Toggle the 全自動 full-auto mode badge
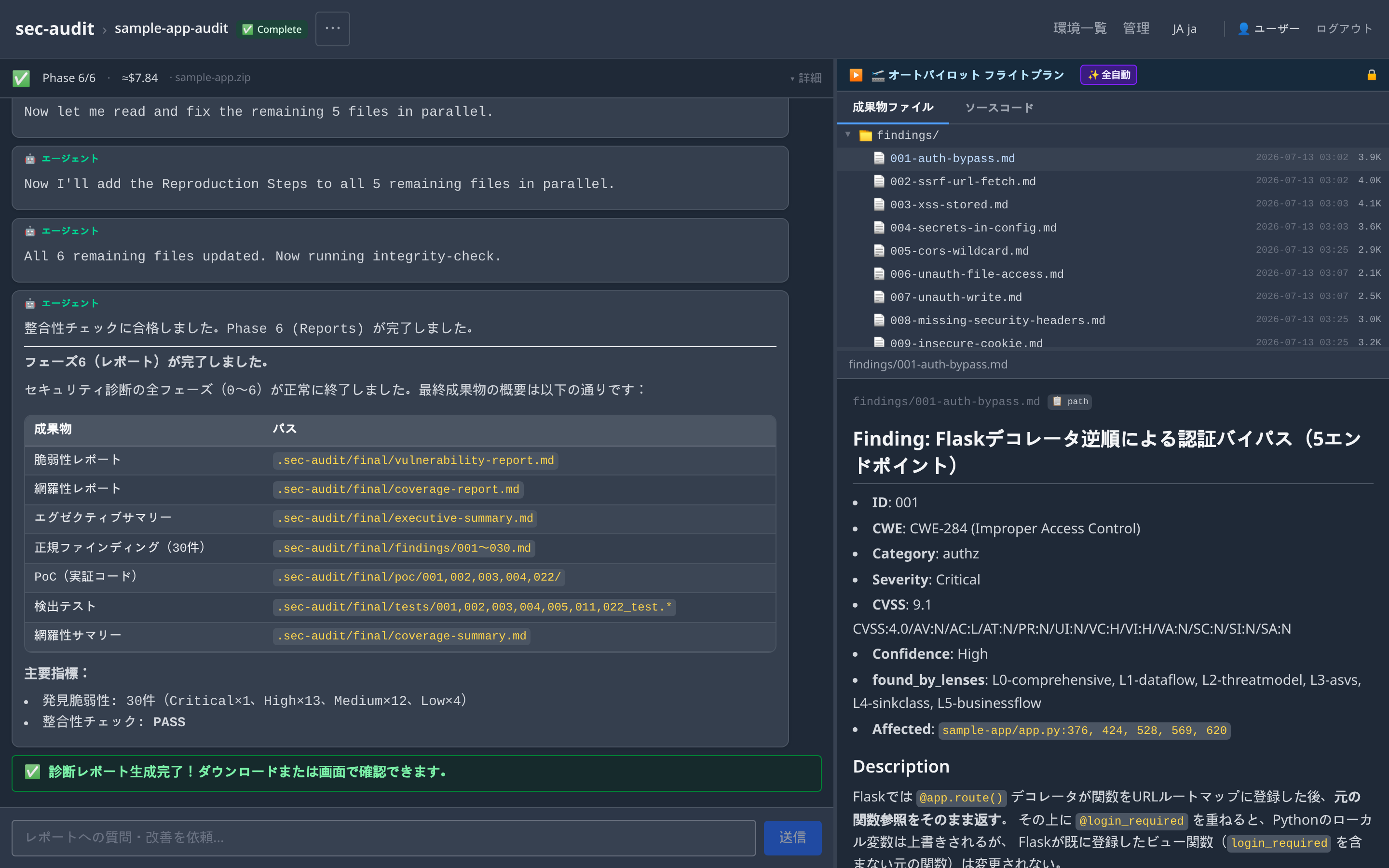Image resolution: width=1389 pixels, height=868 pixels. tap(1108, 75)
